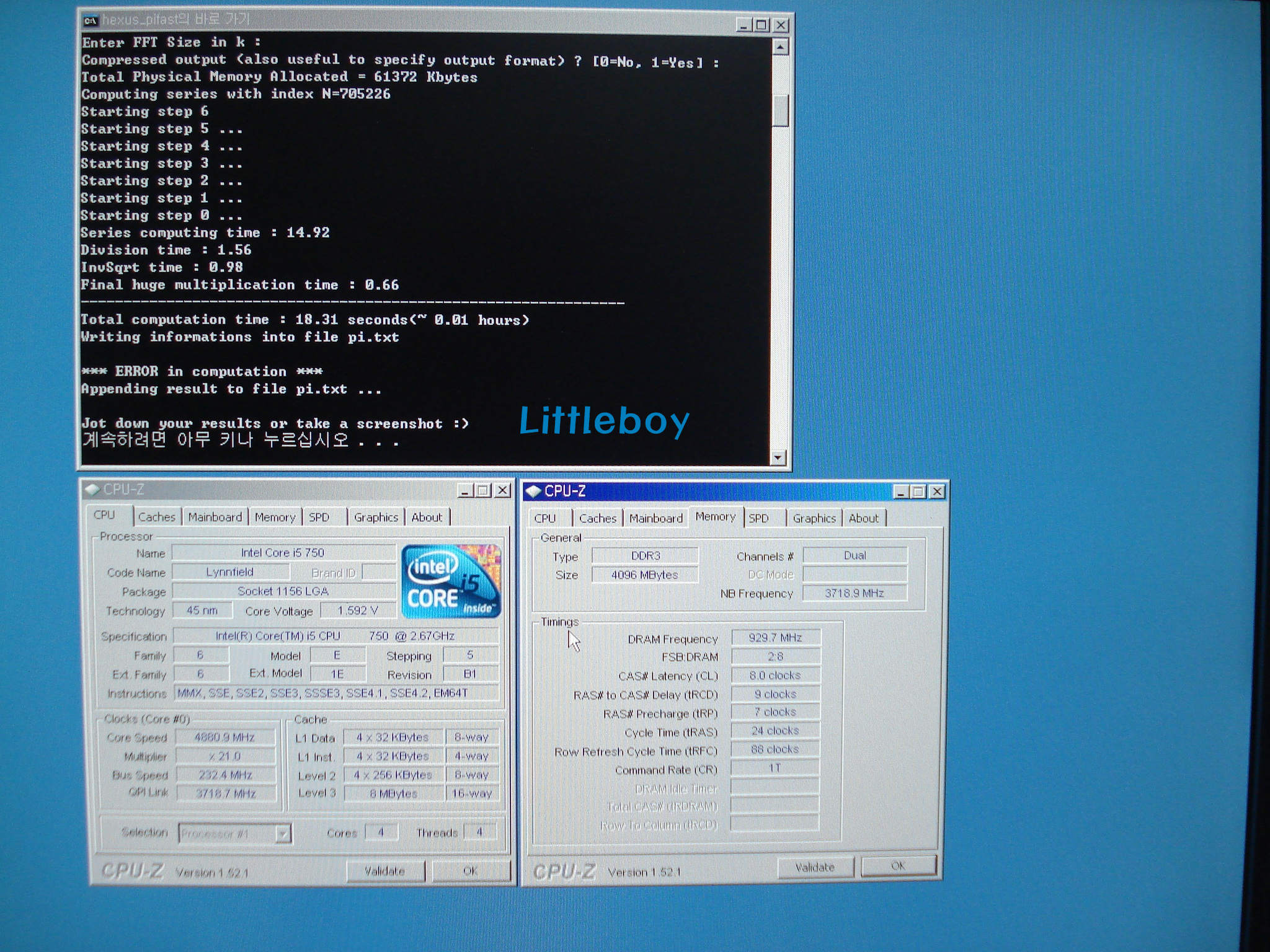Click the Package value Socket 1156 LGA
This screenshot has width=1270, height=952.
pos(283,591)
